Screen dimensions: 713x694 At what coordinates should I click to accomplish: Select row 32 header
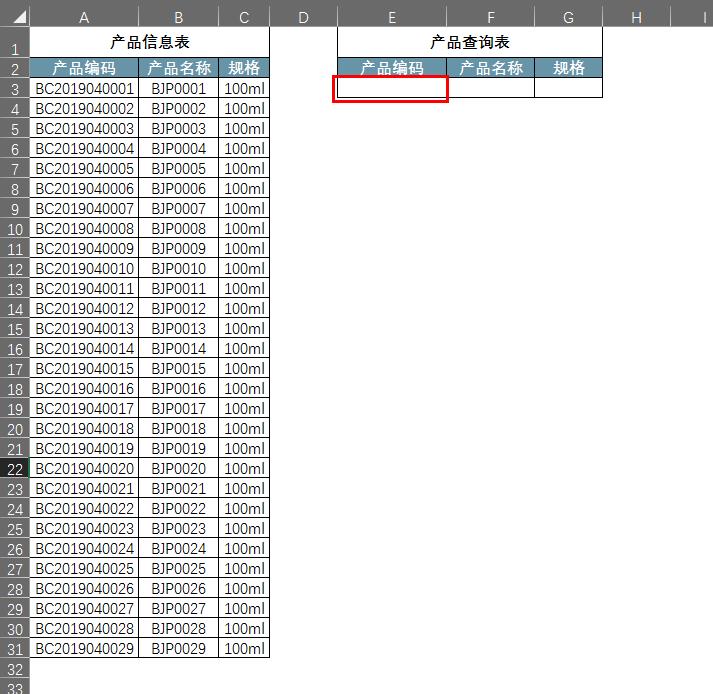pos(15,669)
